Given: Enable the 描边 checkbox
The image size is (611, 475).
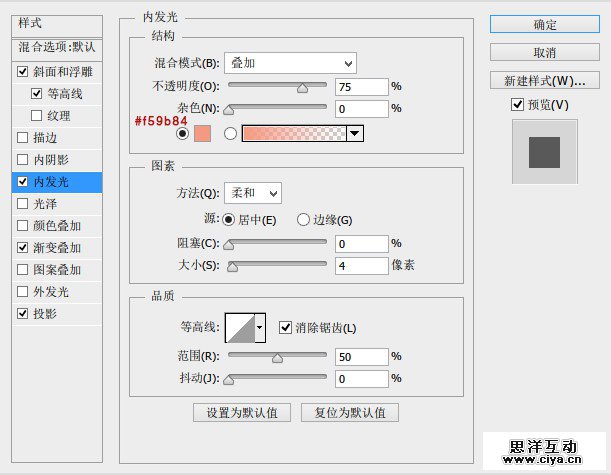Looking at the screenshot, I should [x=23, y=137].
